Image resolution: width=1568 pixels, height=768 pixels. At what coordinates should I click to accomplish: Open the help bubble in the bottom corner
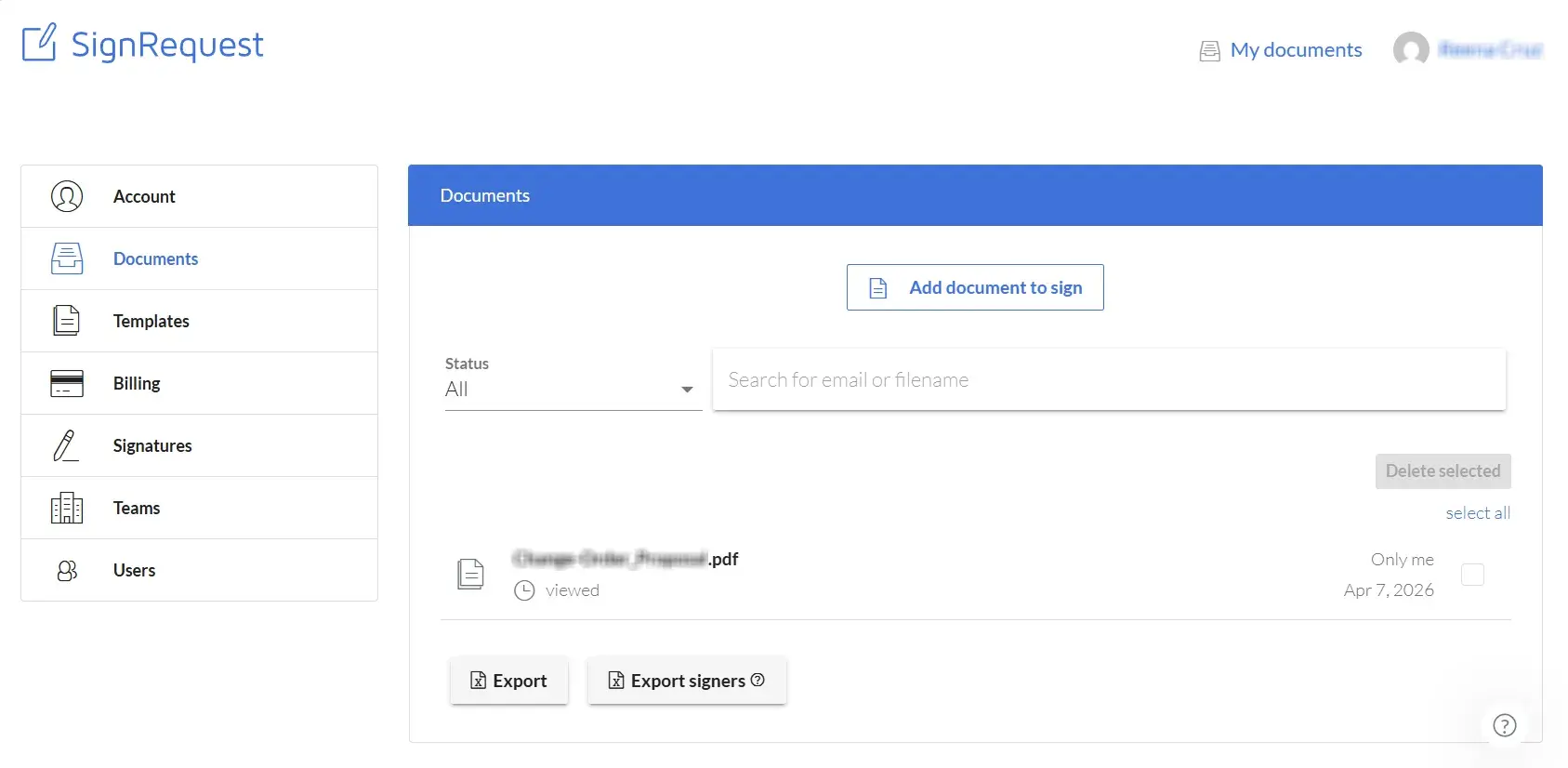(x=1505, y=725)
